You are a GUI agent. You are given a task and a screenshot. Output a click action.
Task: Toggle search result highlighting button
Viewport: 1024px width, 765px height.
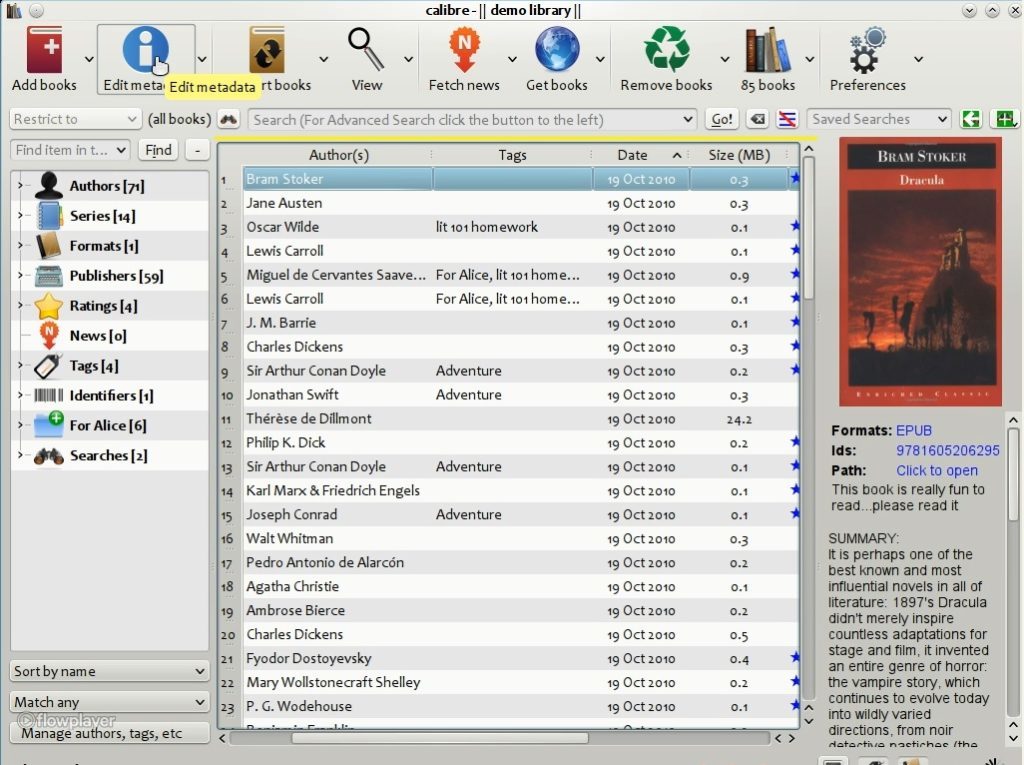[787, 119]
